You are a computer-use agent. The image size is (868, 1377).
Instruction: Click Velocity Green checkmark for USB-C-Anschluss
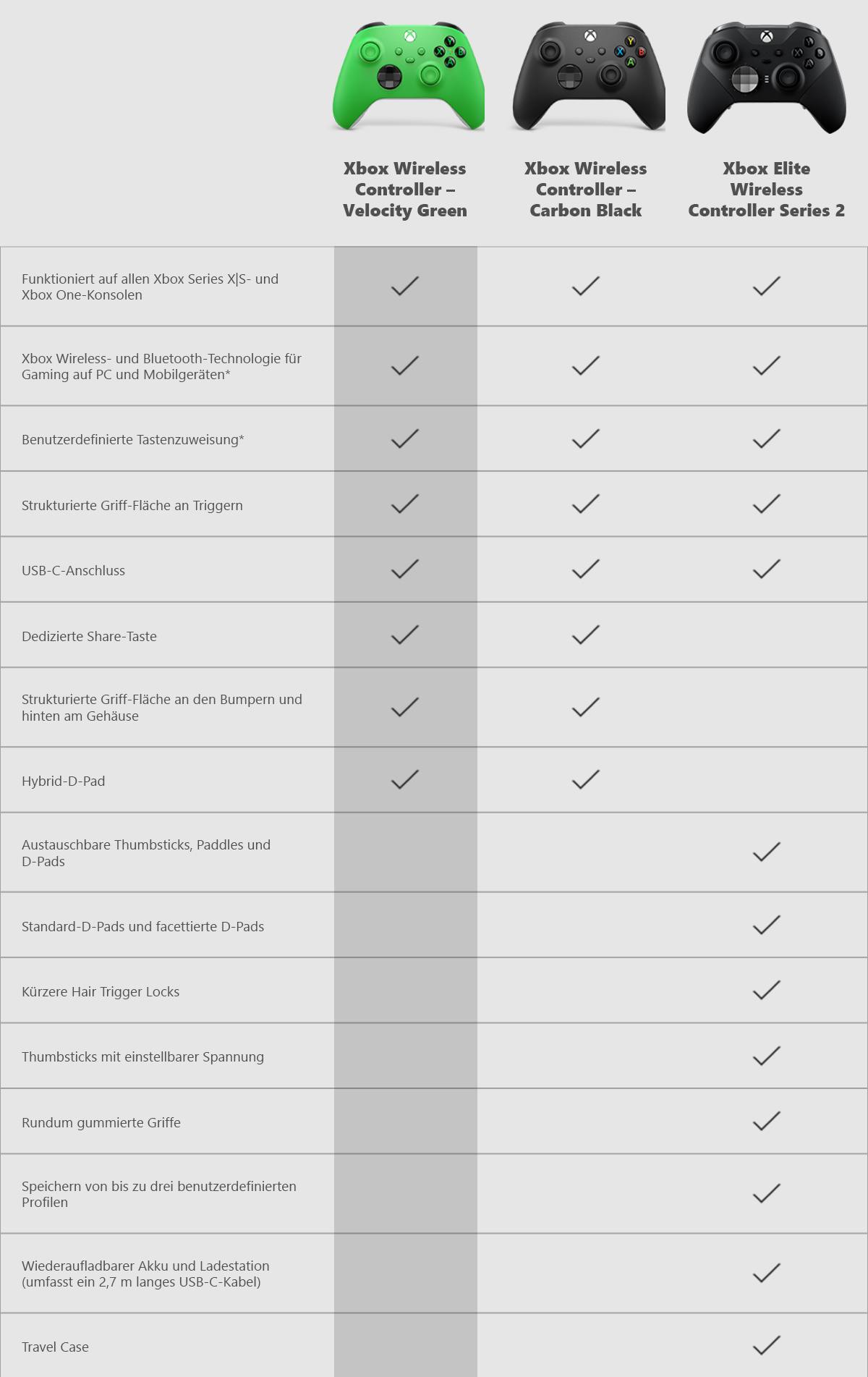point(405,569)
